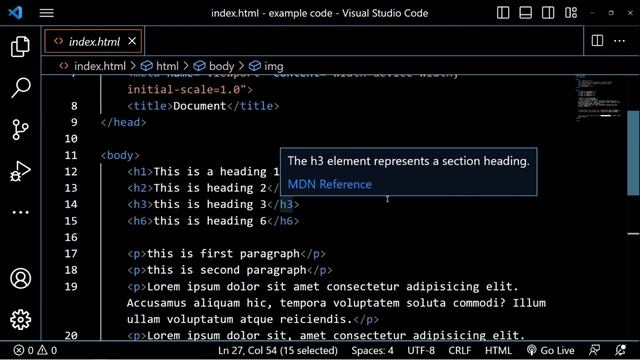Select the index.html editor tab
640x360 pixels.
(x=94, y=42)
